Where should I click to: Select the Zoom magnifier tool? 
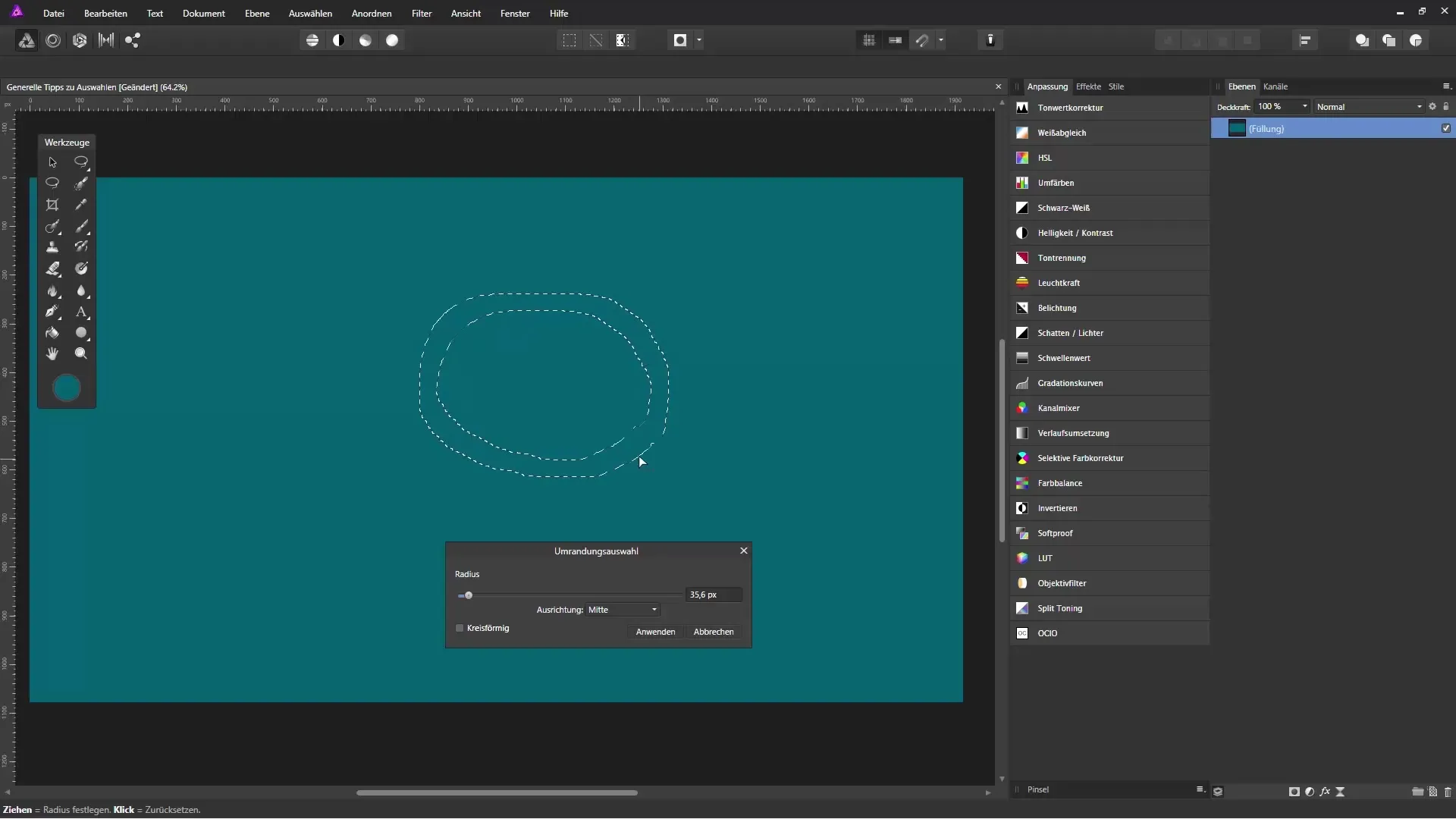81,353
